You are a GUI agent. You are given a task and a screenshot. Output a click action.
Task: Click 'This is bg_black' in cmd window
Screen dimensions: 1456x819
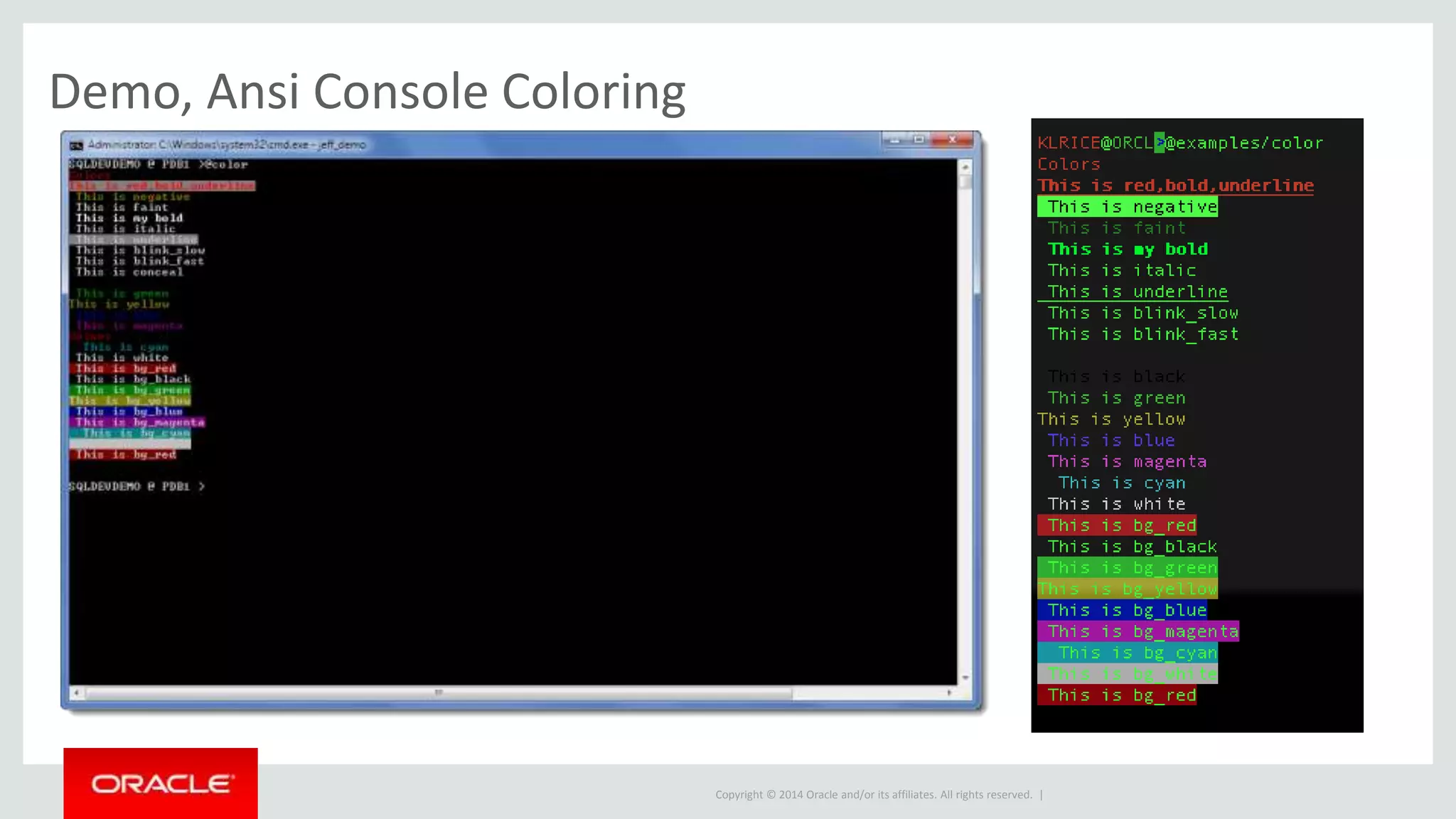pos(134,380)
